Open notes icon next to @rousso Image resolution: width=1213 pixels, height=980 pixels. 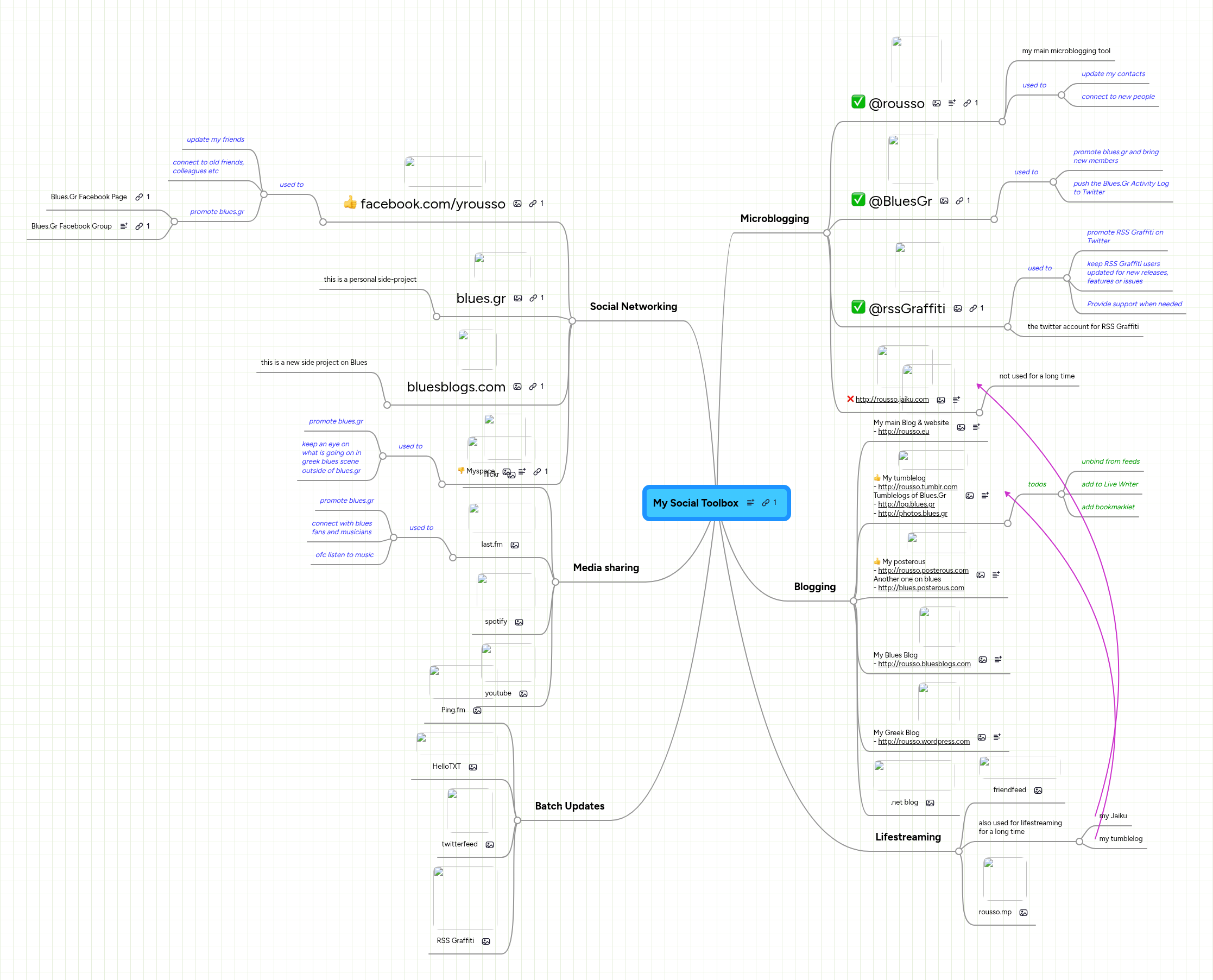click(x=952, y=103)
